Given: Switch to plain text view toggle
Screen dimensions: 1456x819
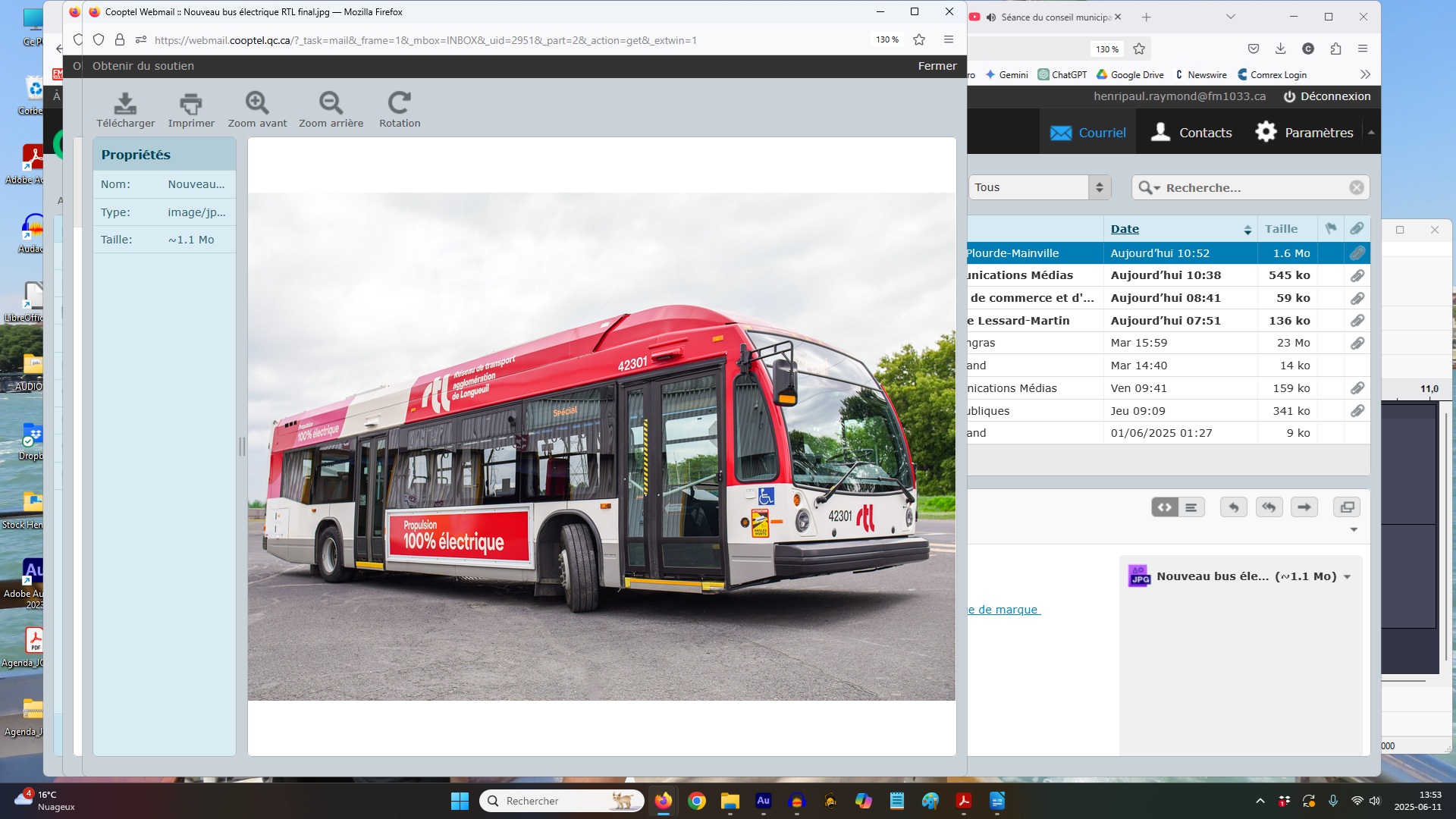Looking at the screenshot, I should coord(1191,507).
